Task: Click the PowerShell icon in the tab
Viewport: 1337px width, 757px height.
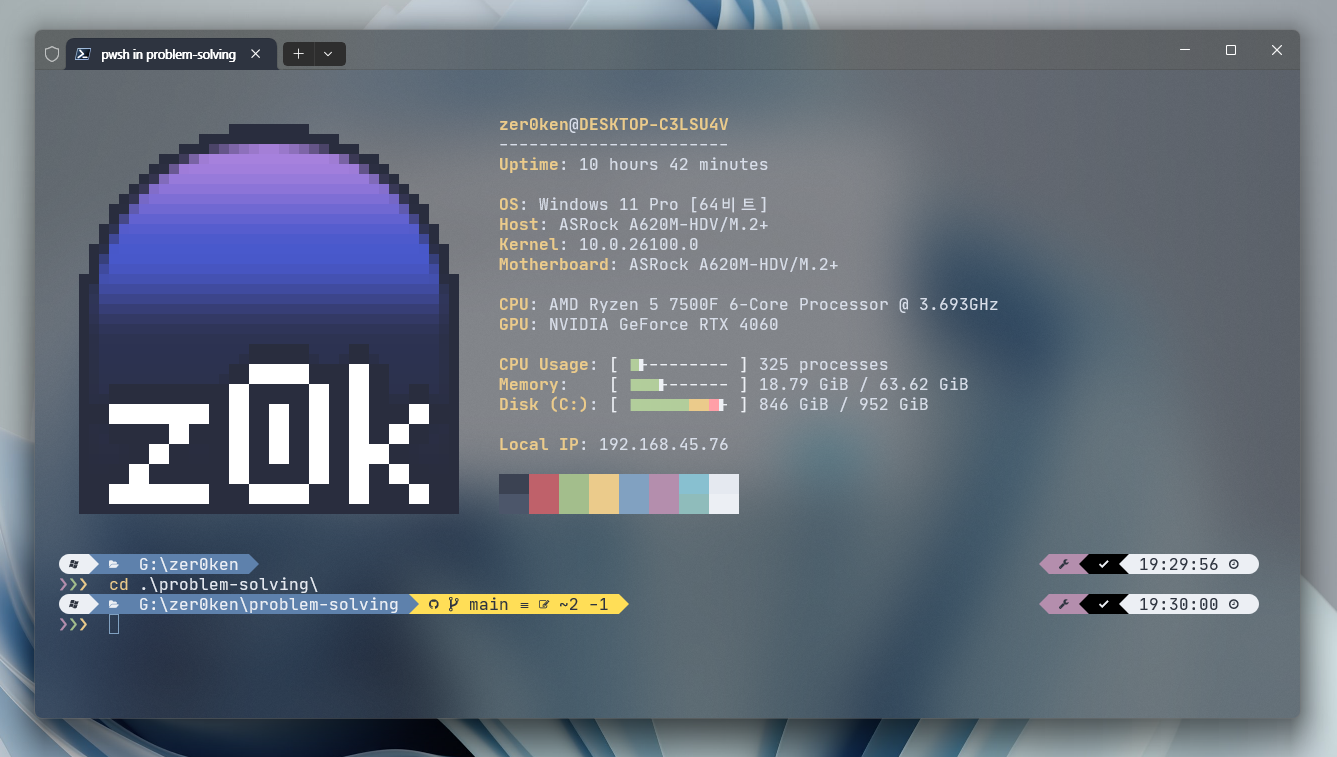Action: [85, 54]
